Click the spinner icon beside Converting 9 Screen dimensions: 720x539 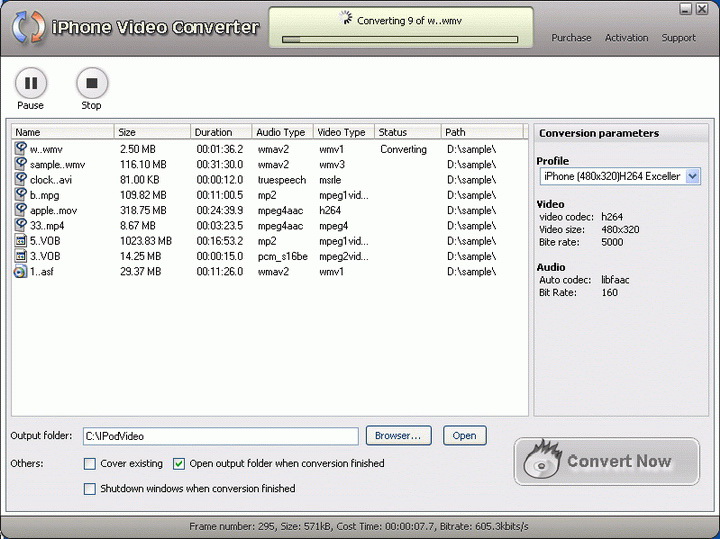click(345, 18)
